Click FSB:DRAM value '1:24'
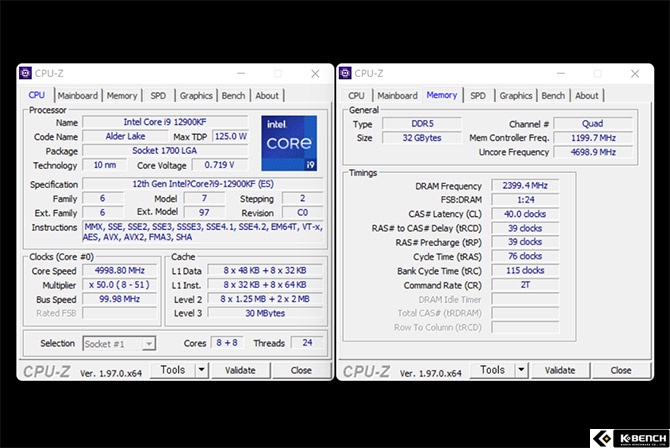Viewport: 670px width, 448px height. pos(525,200)
